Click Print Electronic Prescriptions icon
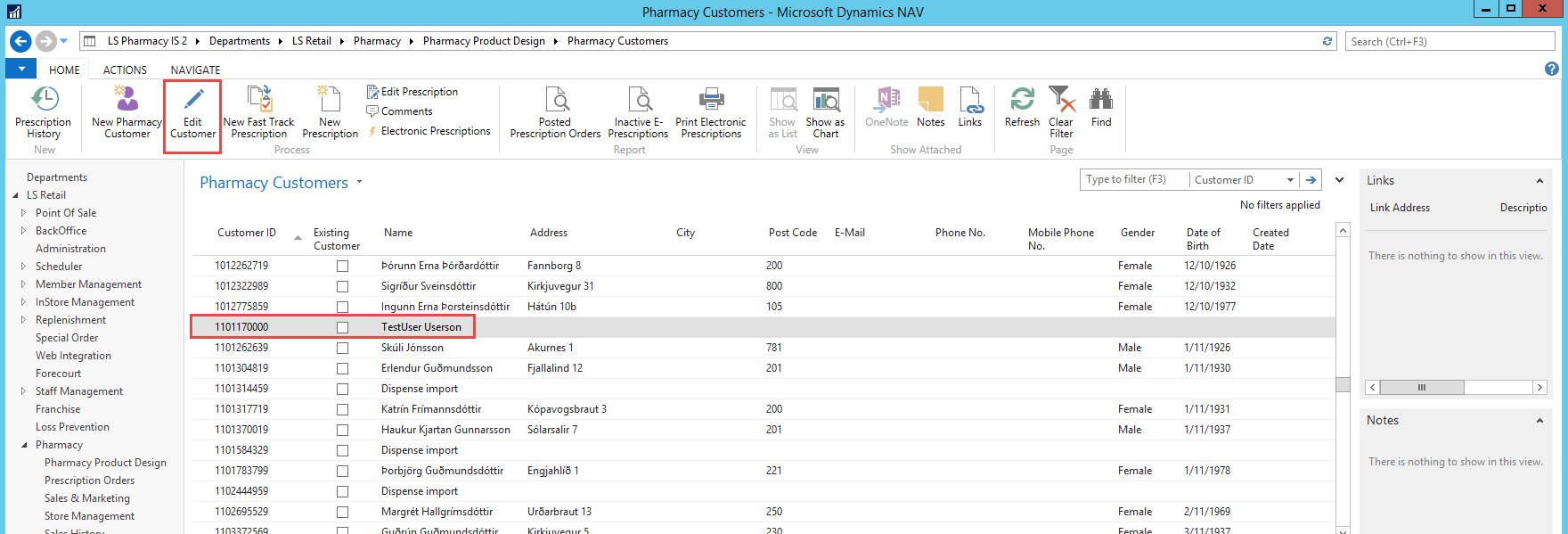This screenshot has width=1568, height=534. tap(711, 98)
